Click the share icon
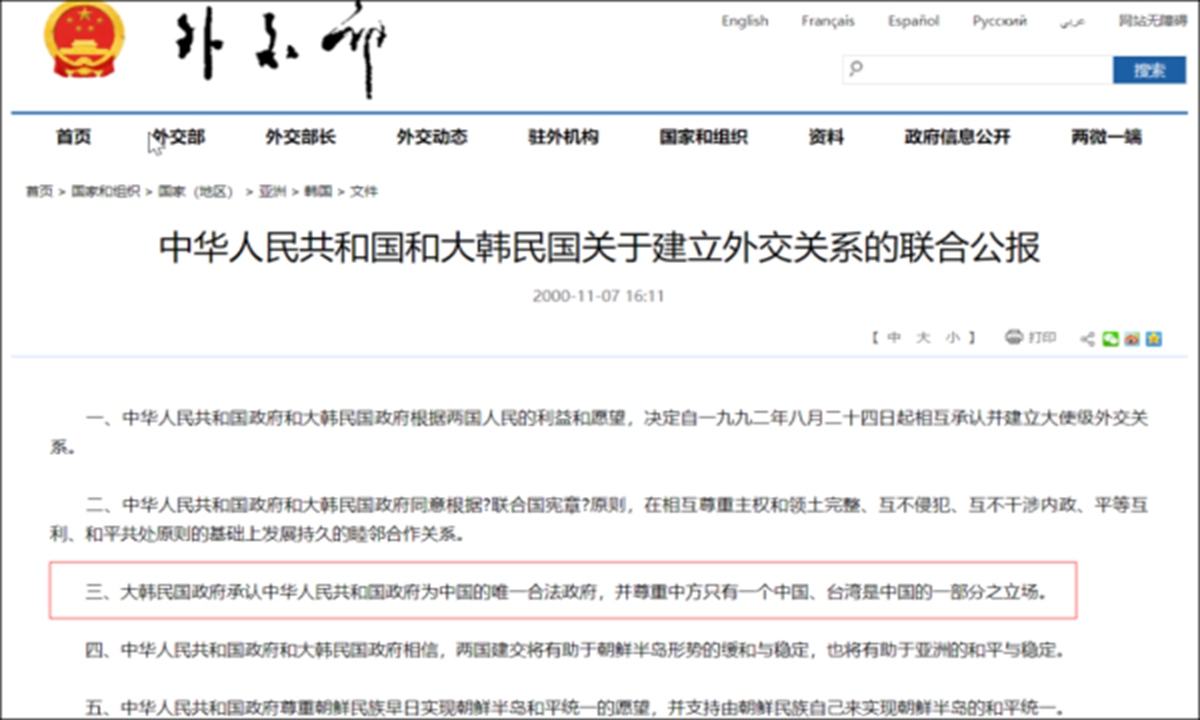Image resolution: width=1200 pixels, height=720 pixels. (x=1087, y=339)
